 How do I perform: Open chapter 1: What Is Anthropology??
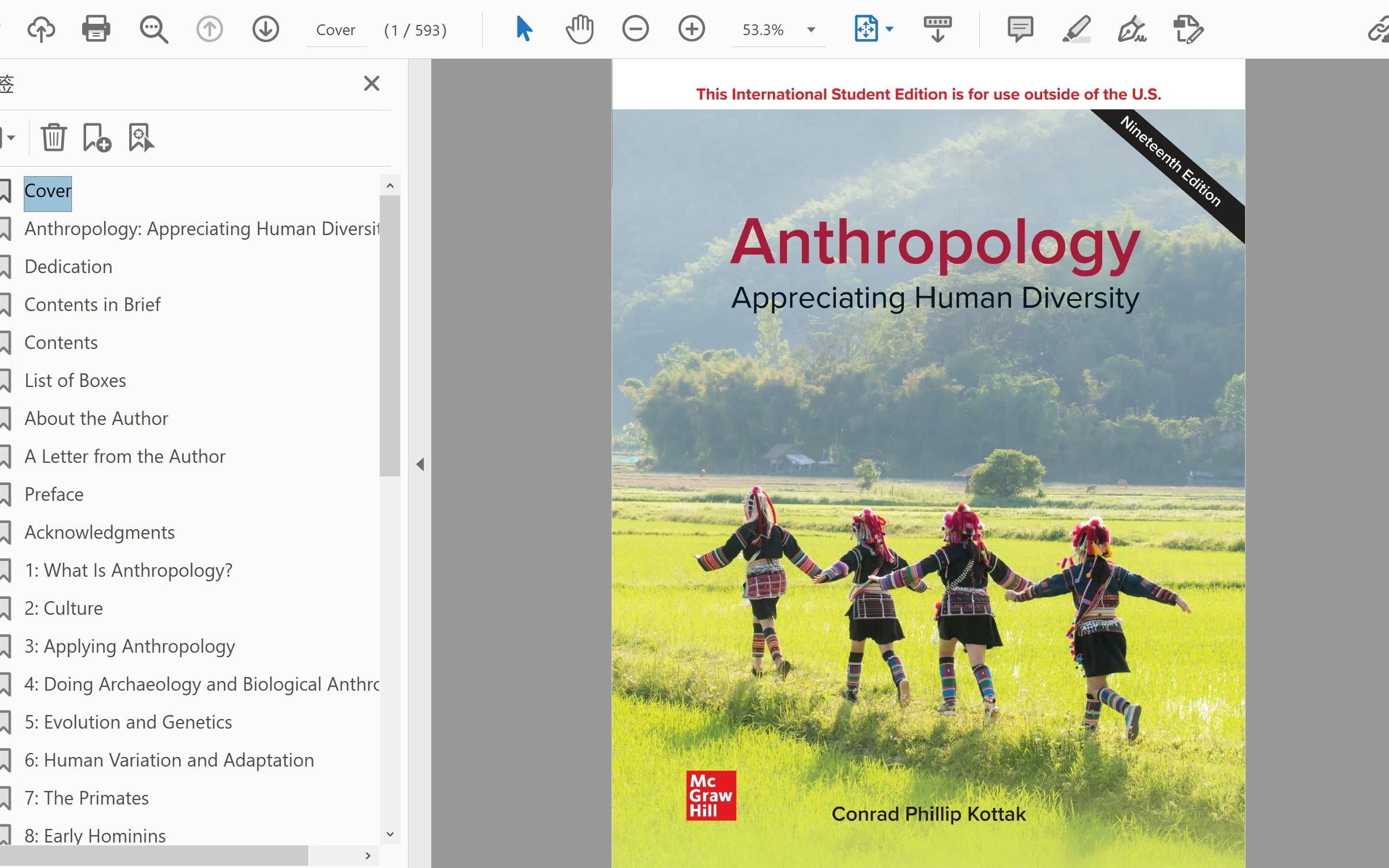click(x=129, y=570)
